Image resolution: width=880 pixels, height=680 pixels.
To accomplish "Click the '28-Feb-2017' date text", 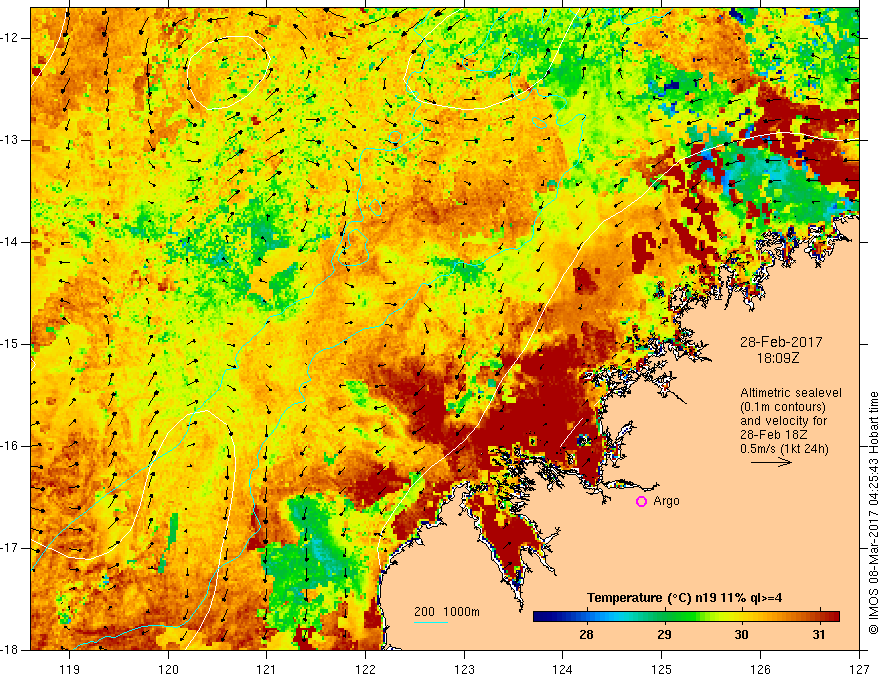I will click(x=781, y=342).
